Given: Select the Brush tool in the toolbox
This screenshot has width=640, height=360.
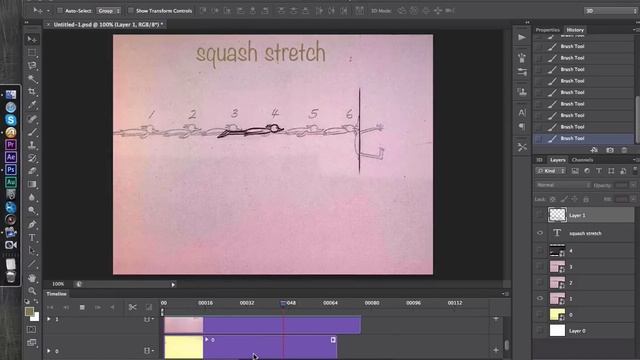Looking at the screenshot, I should coord(32,132).
